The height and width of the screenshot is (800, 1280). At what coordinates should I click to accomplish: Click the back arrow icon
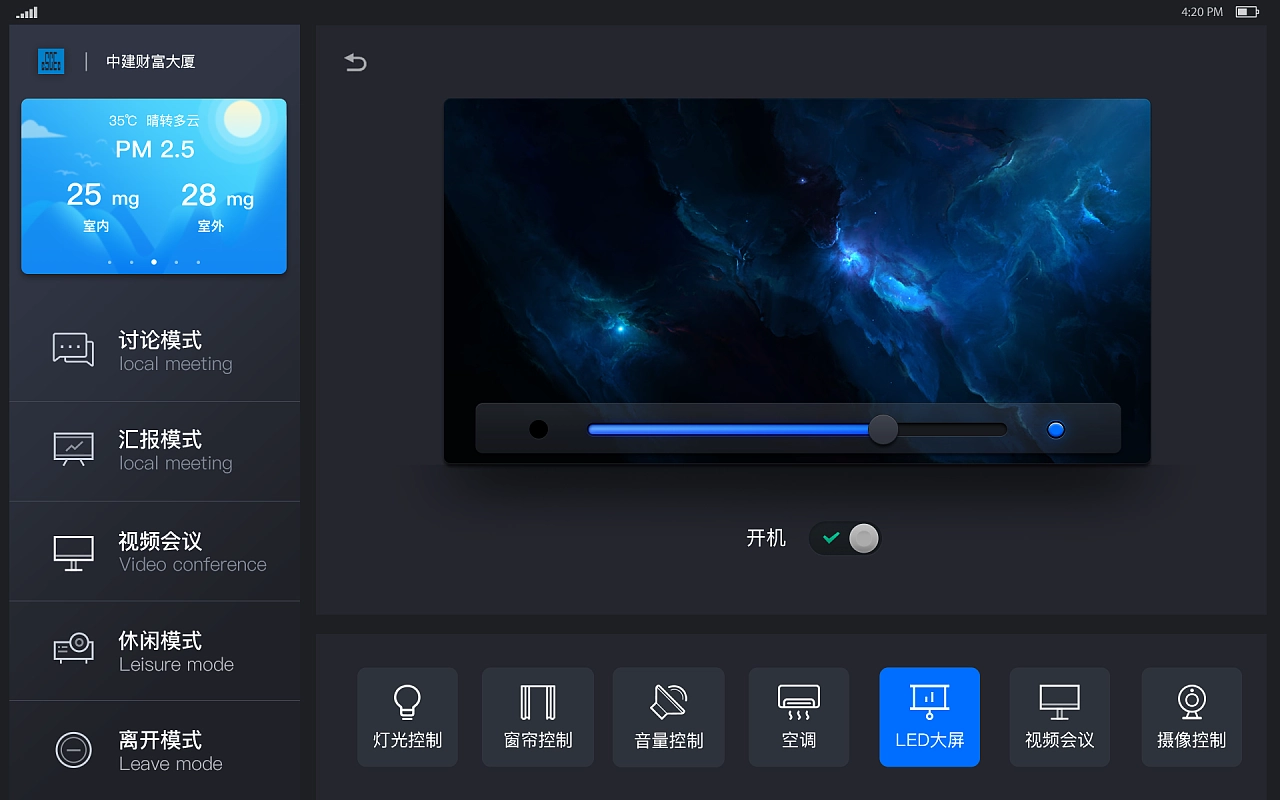tap(355, 62)
